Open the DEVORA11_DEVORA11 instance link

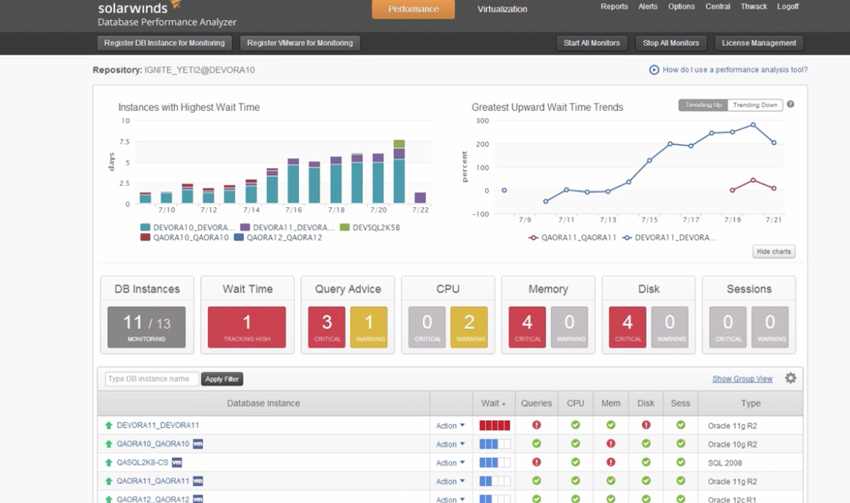(158, 425)
